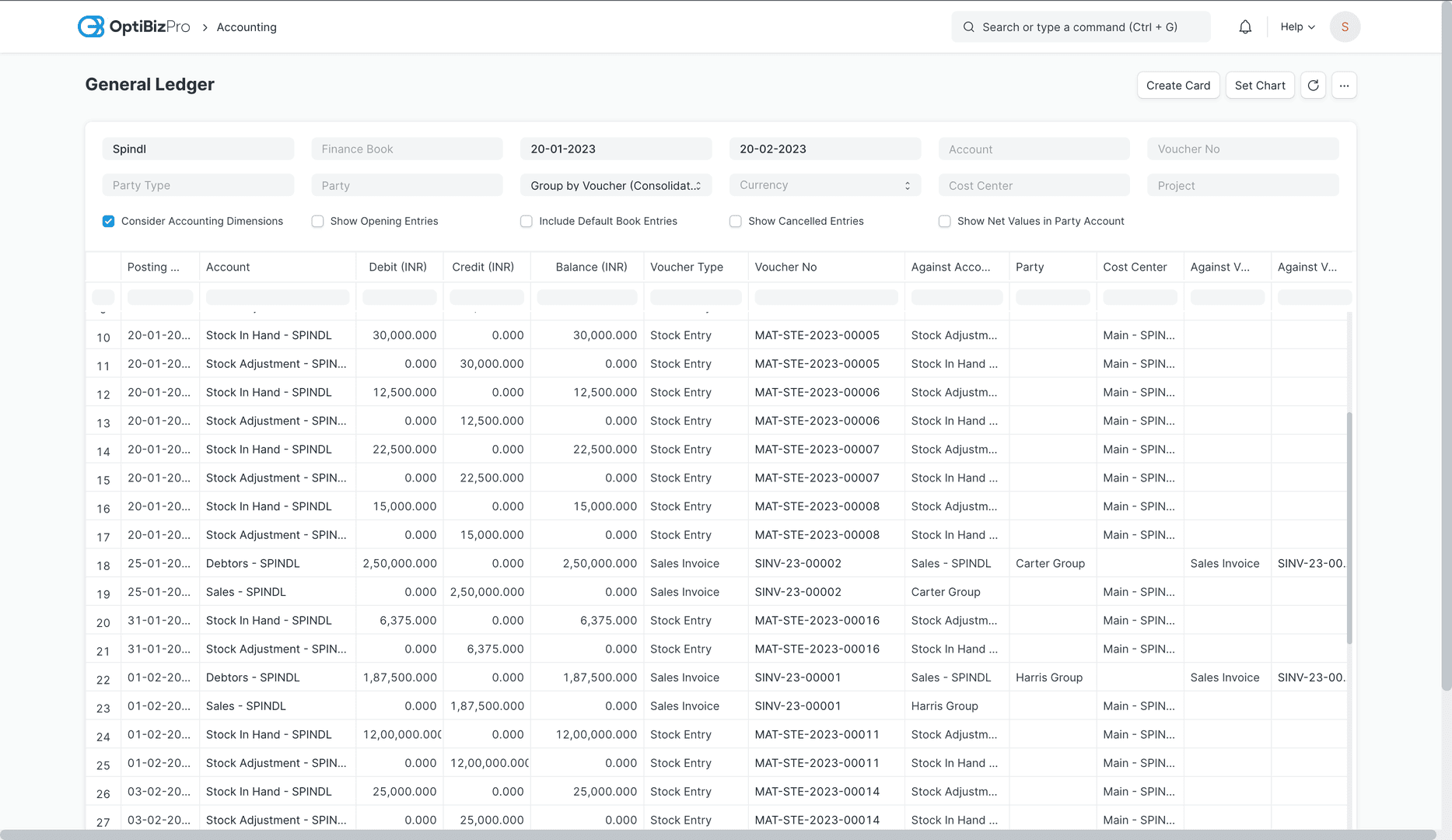This screenshot has height=840, width=1452.
Task: Go to the Accounting breadcrumb
Action: point(247,26)
